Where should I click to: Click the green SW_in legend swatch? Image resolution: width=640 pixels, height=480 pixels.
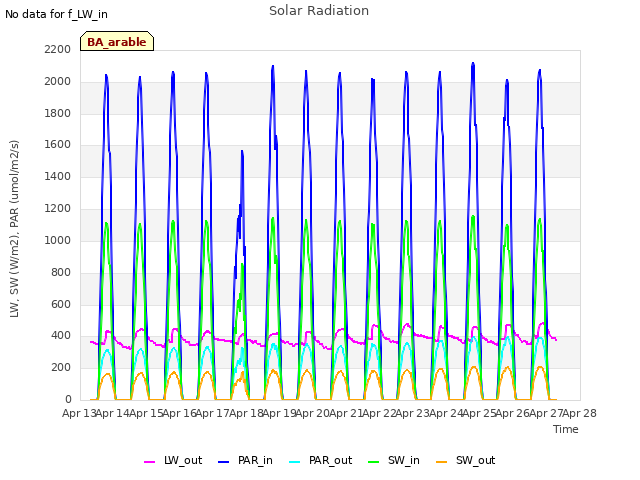pyautogui.click(x=373, y=462)
